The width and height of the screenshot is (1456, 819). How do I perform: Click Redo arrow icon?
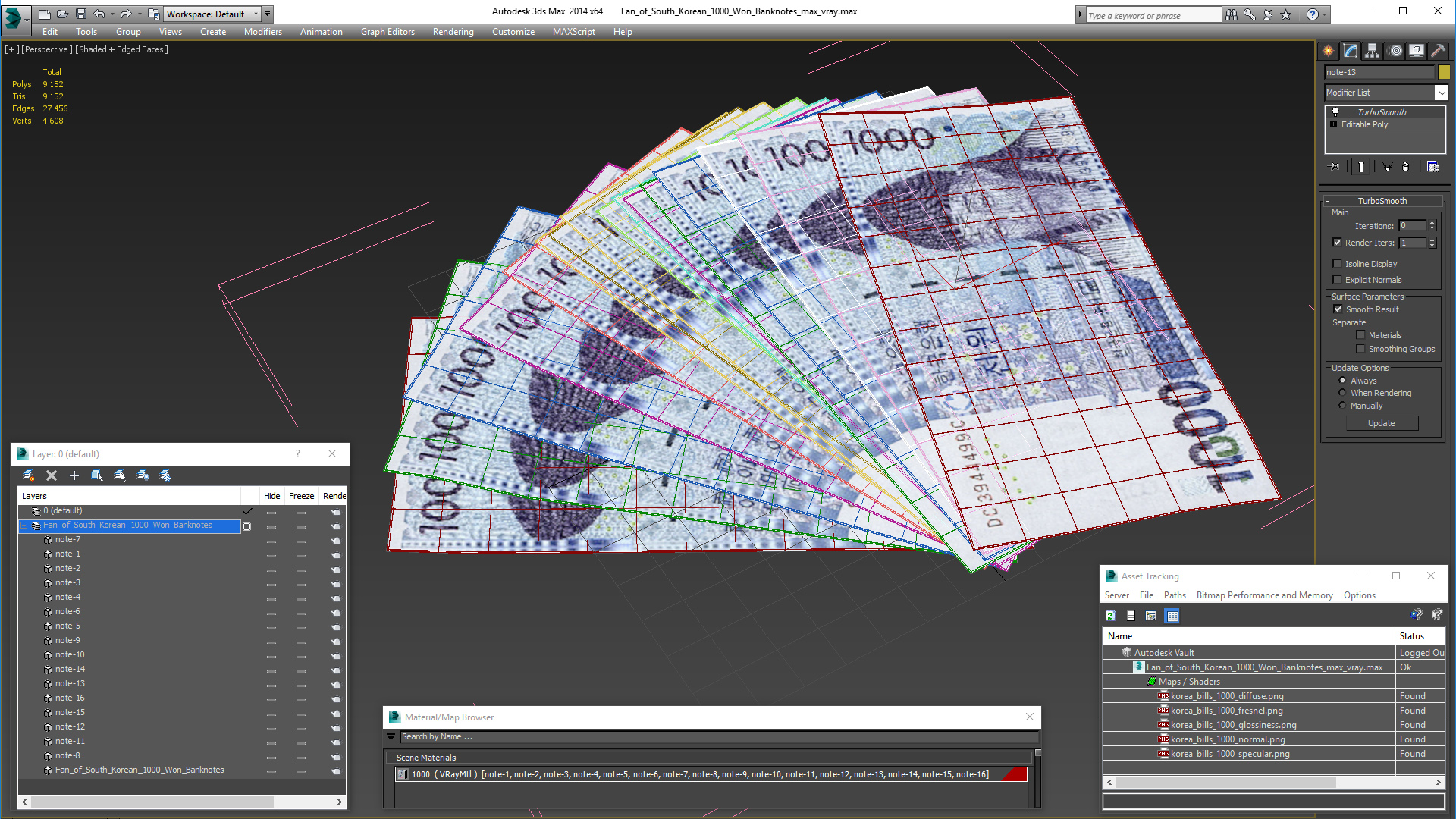[126, 14]
